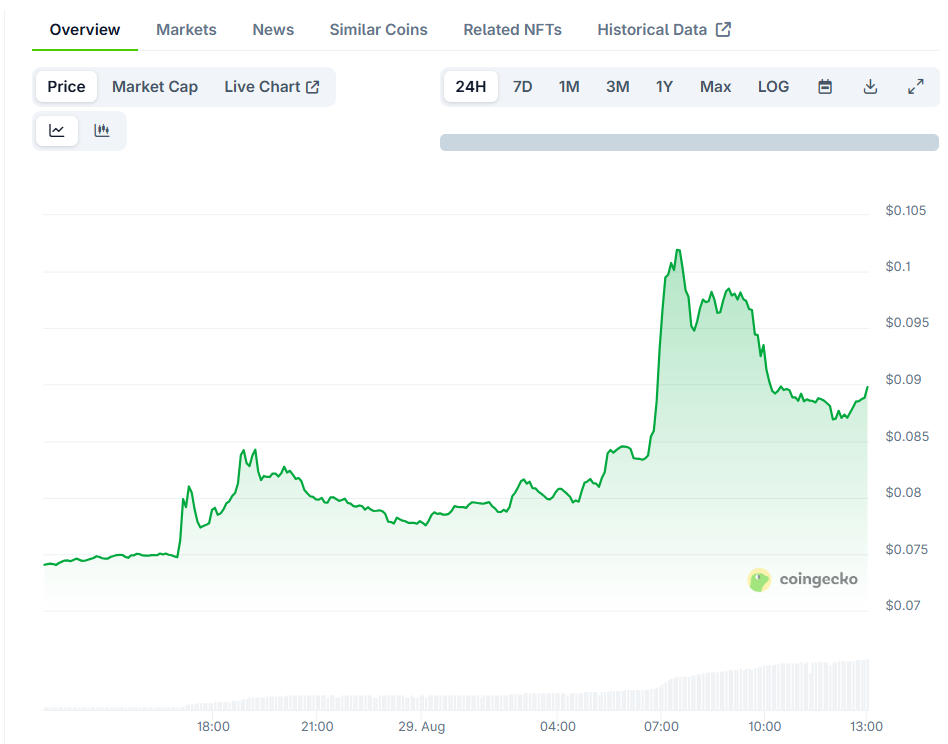Viewport: 948px width, 744px height.
Task: Click external link icon beside Live Chart
Action: pyautogui.click(x=313, y=87)
